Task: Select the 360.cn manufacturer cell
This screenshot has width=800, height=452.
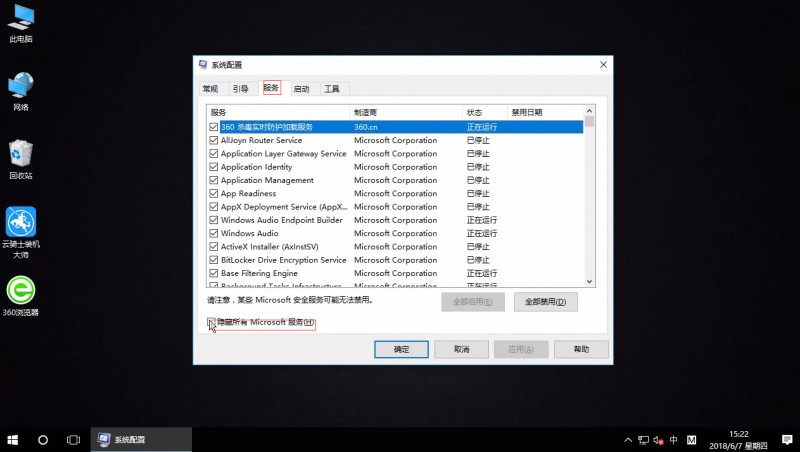Action: 366,127
